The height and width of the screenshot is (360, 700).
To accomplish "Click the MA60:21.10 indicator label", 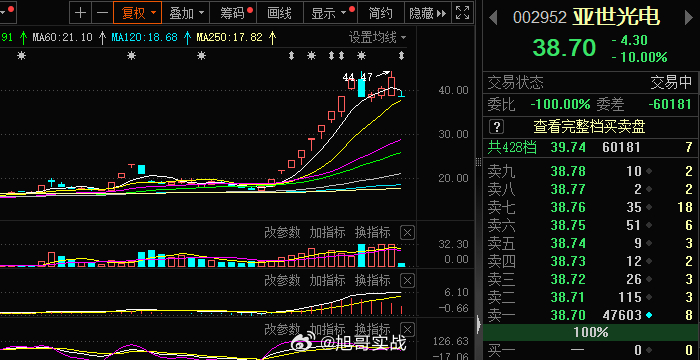I will point(62,38).
